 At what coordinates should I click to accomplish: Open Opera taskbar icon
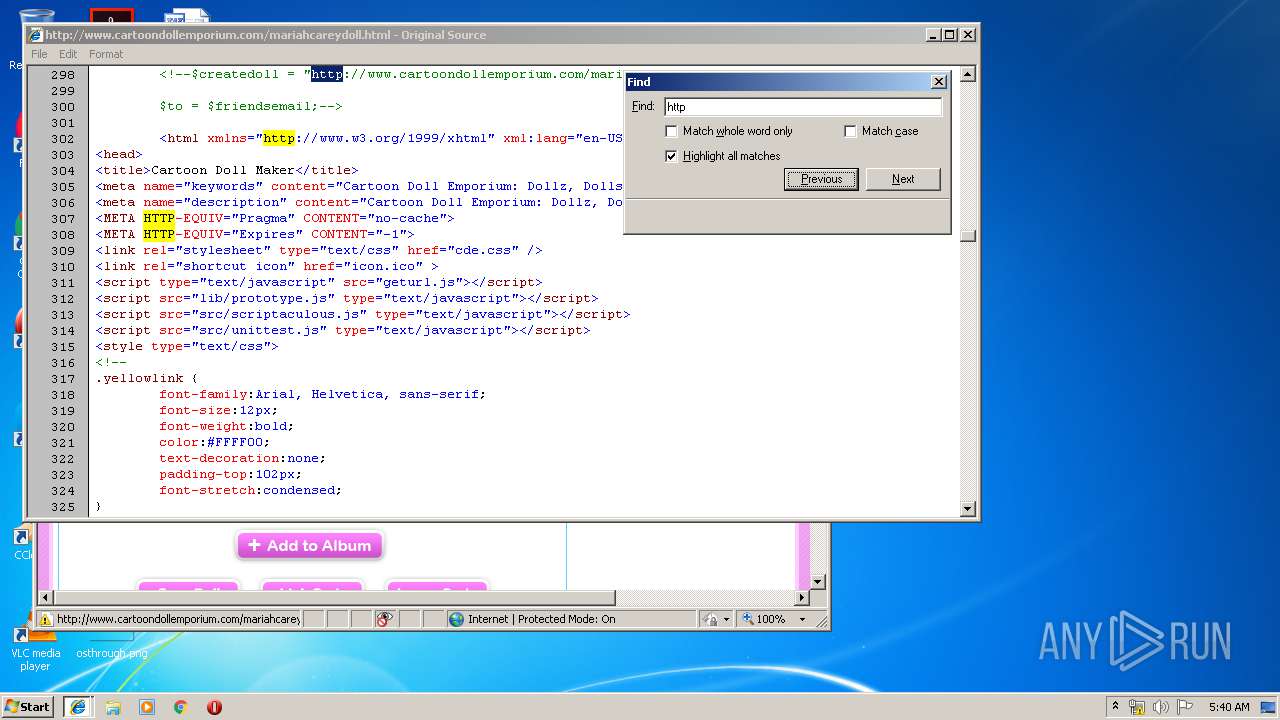(x=214, y=707)
